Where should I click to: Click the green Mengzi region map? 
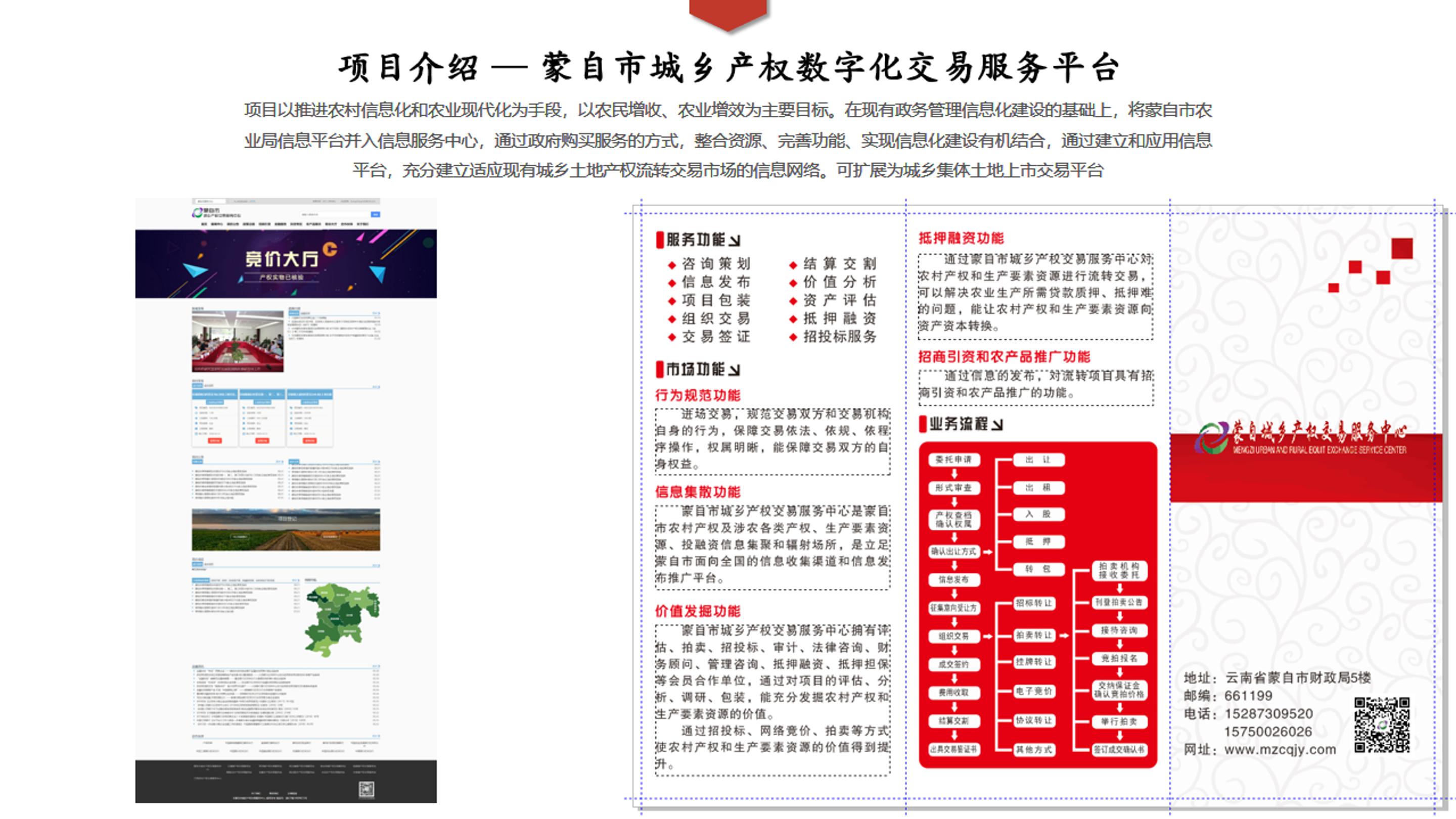342,619
